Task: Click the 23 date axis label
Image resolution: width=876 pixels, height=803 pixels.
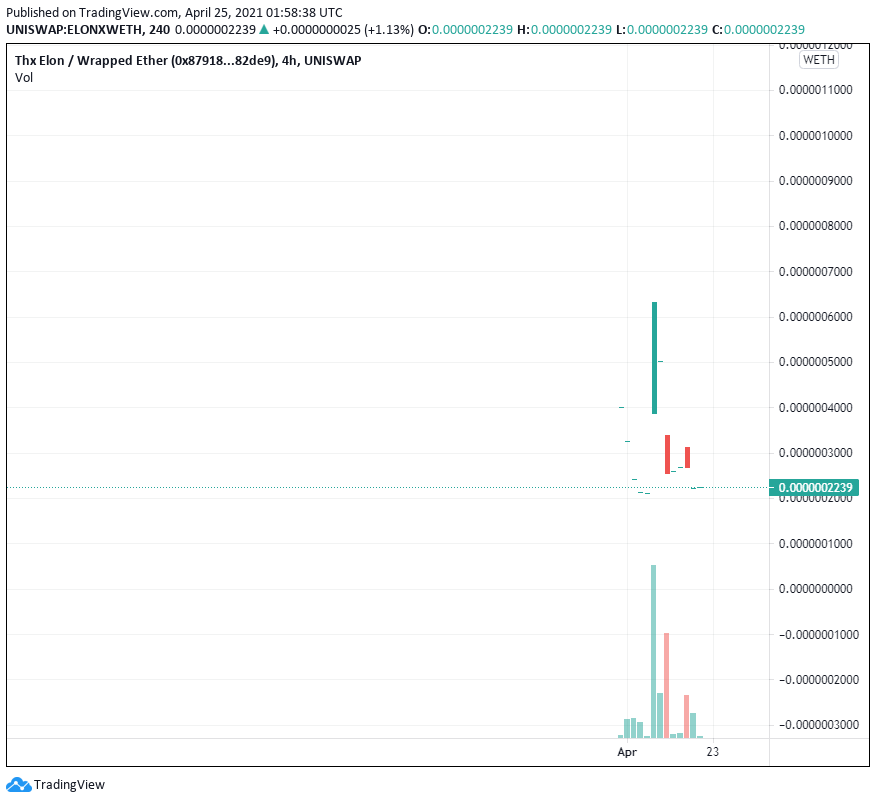Action: point(712,752)
